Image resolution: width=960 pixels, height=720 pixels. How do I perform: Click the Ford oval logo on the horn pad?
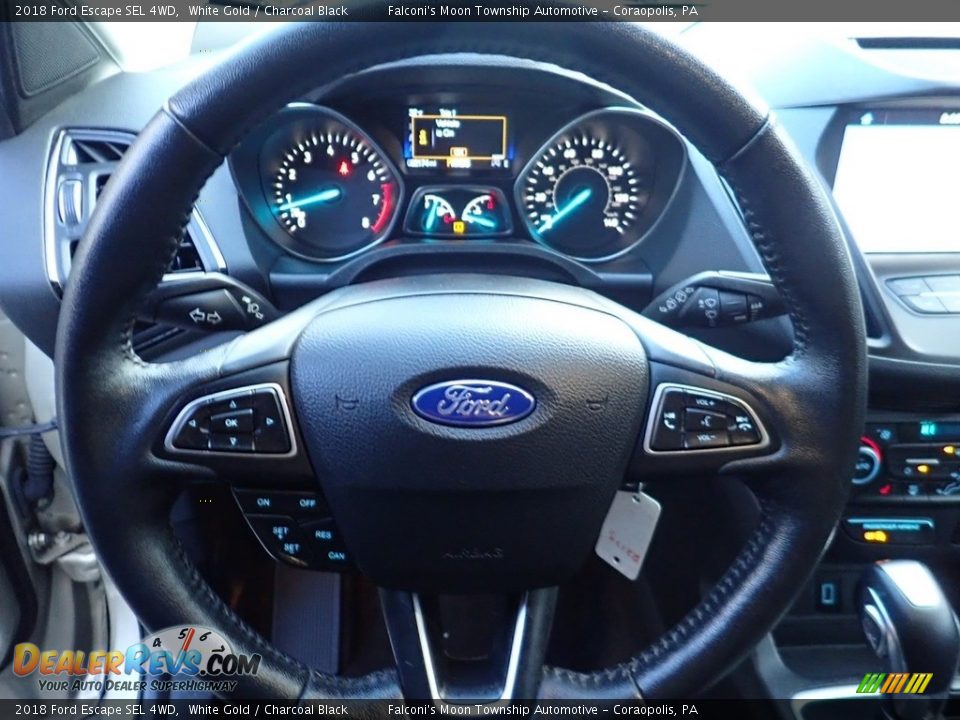click(x=473, y=403)
